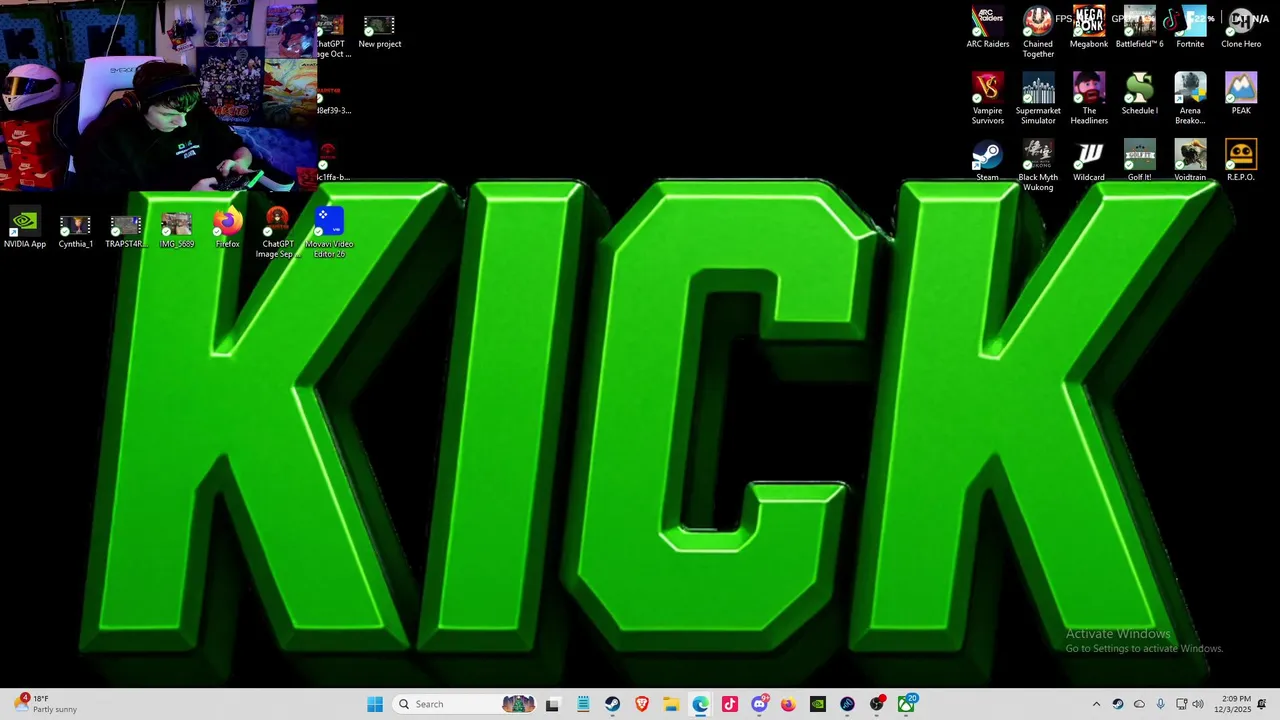The height and width of the screenshot is (720, 1280).
Task: Open Clone Hero desktop shortcut
Action: (x=1241, y=28)
